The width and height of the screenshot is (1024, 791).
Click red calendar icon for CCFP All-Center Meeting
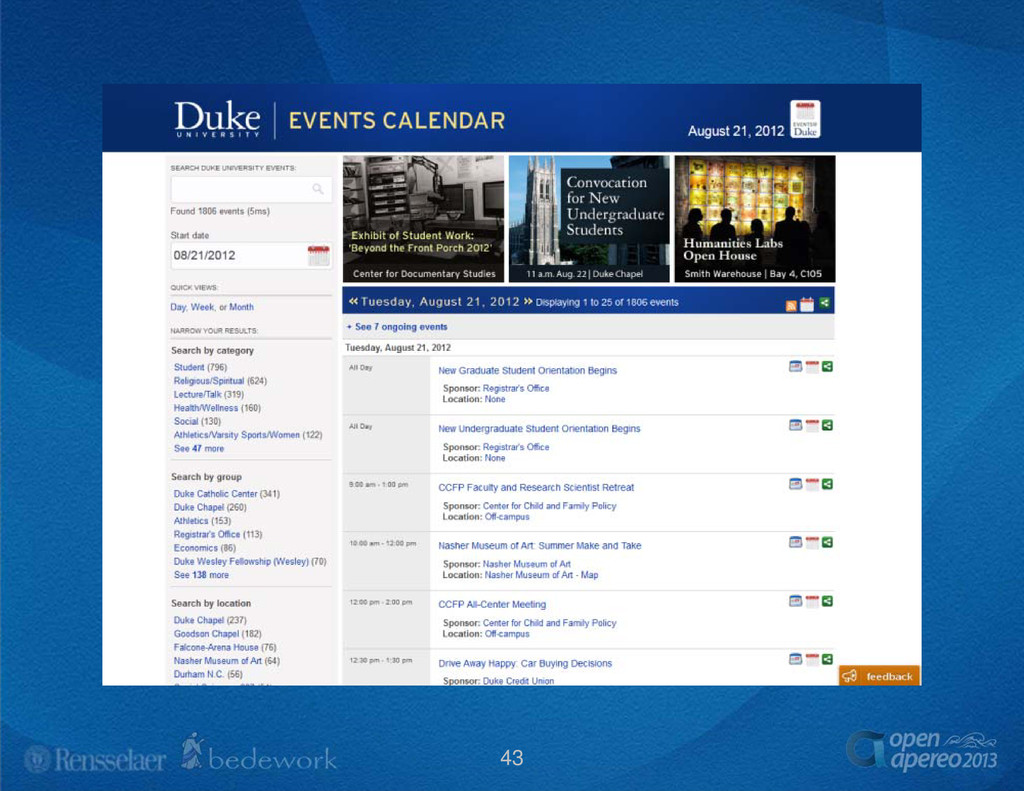click(x=812, y=601)
